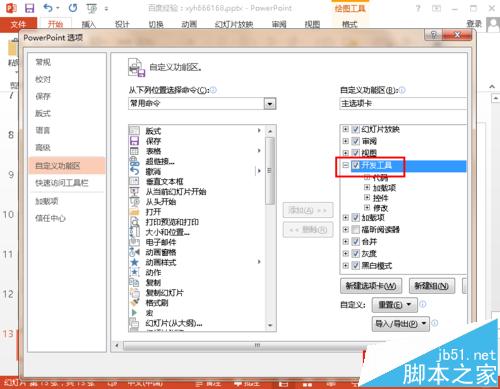500x389 pixels.
Task: Click the 新建选项卡 button
Action: pos(371,286)
